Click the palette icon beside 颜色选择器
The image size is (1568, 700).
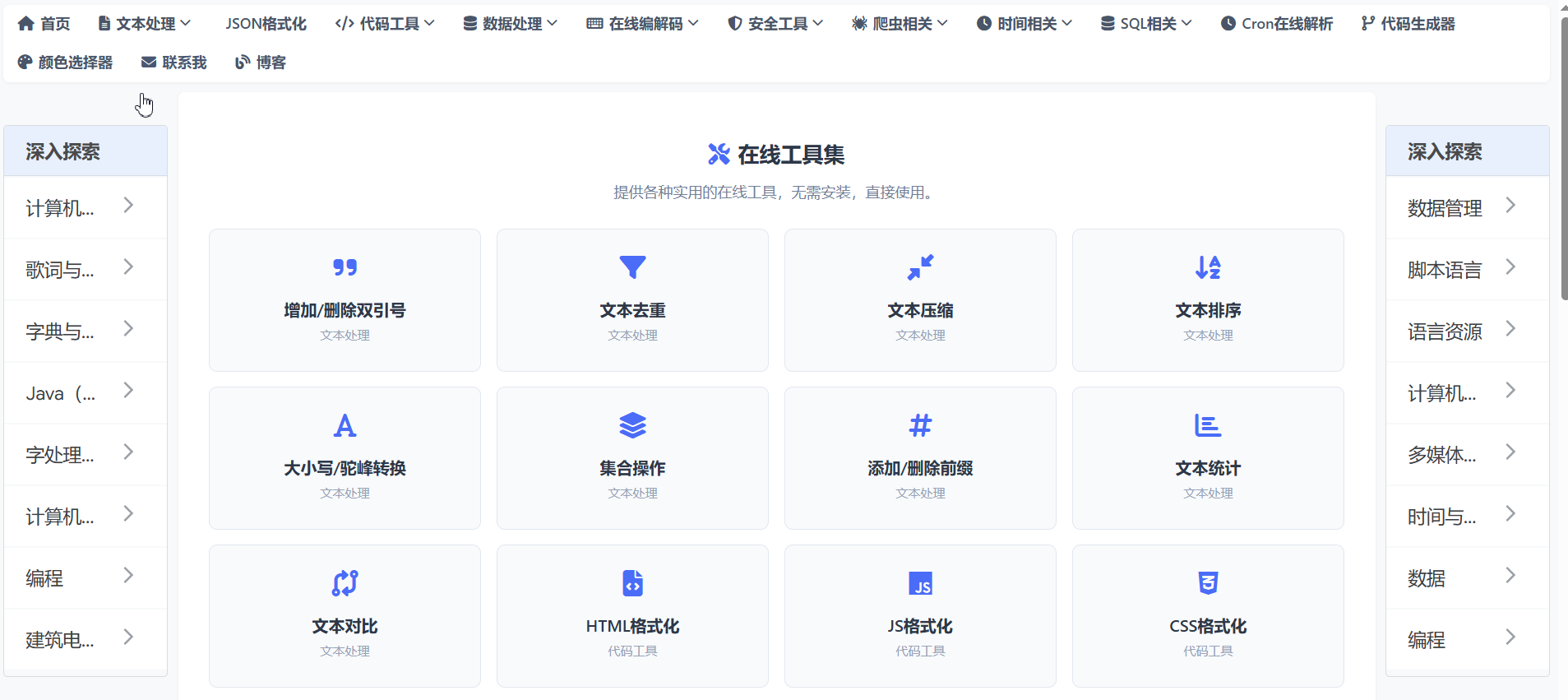[x=25, y=63]
